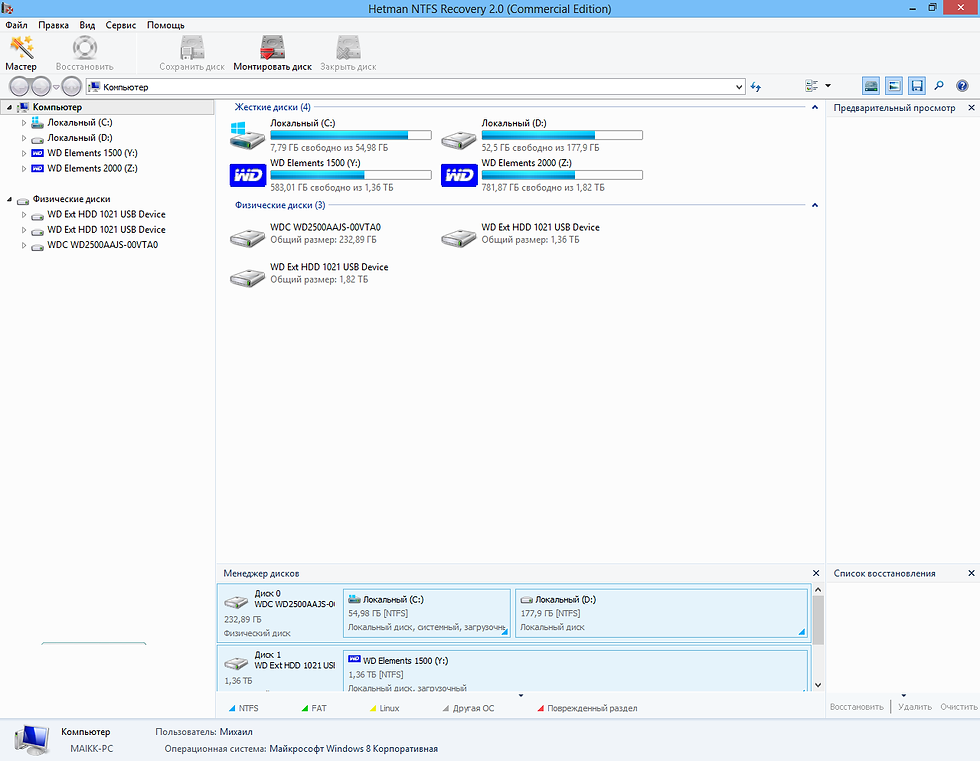Open the navigation history dropdown arrow
980x761 pixels.
point(56,87)
